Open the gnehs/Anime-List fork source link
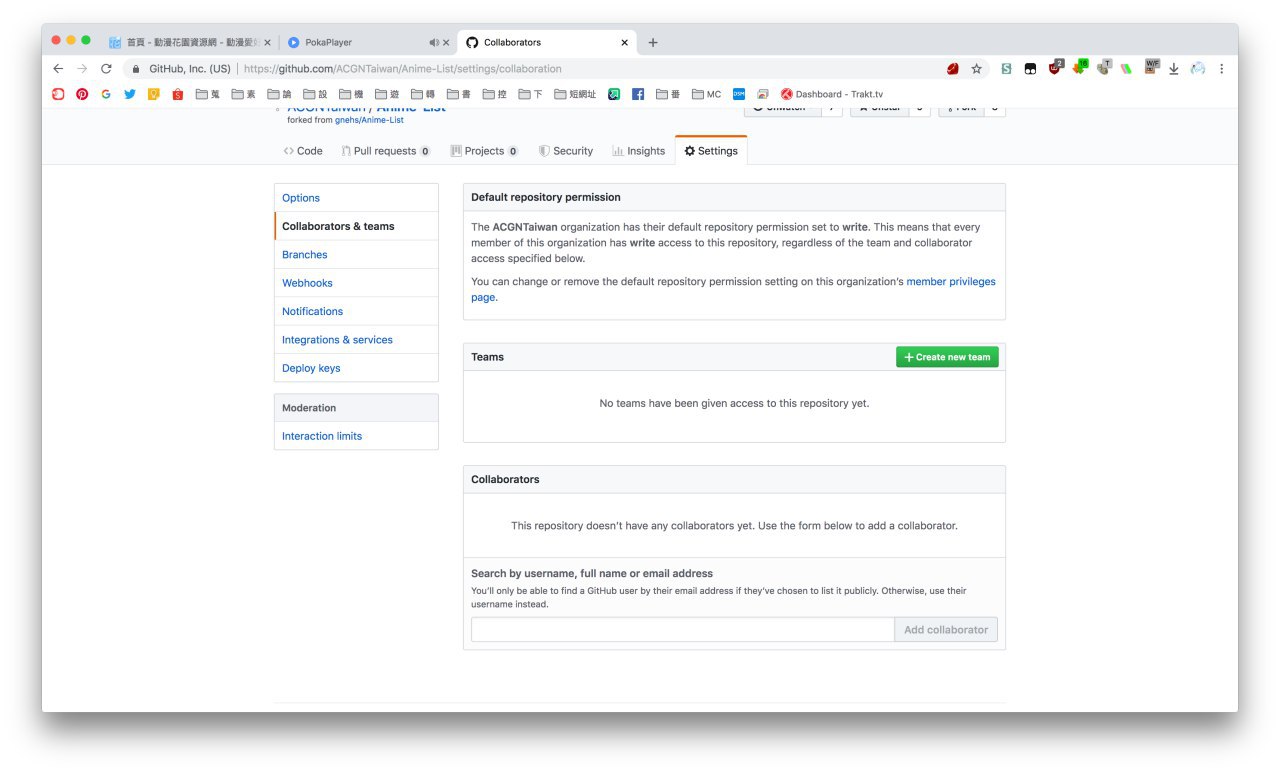This screenshot has height=772, width=1280. click(x=369, y=120)
